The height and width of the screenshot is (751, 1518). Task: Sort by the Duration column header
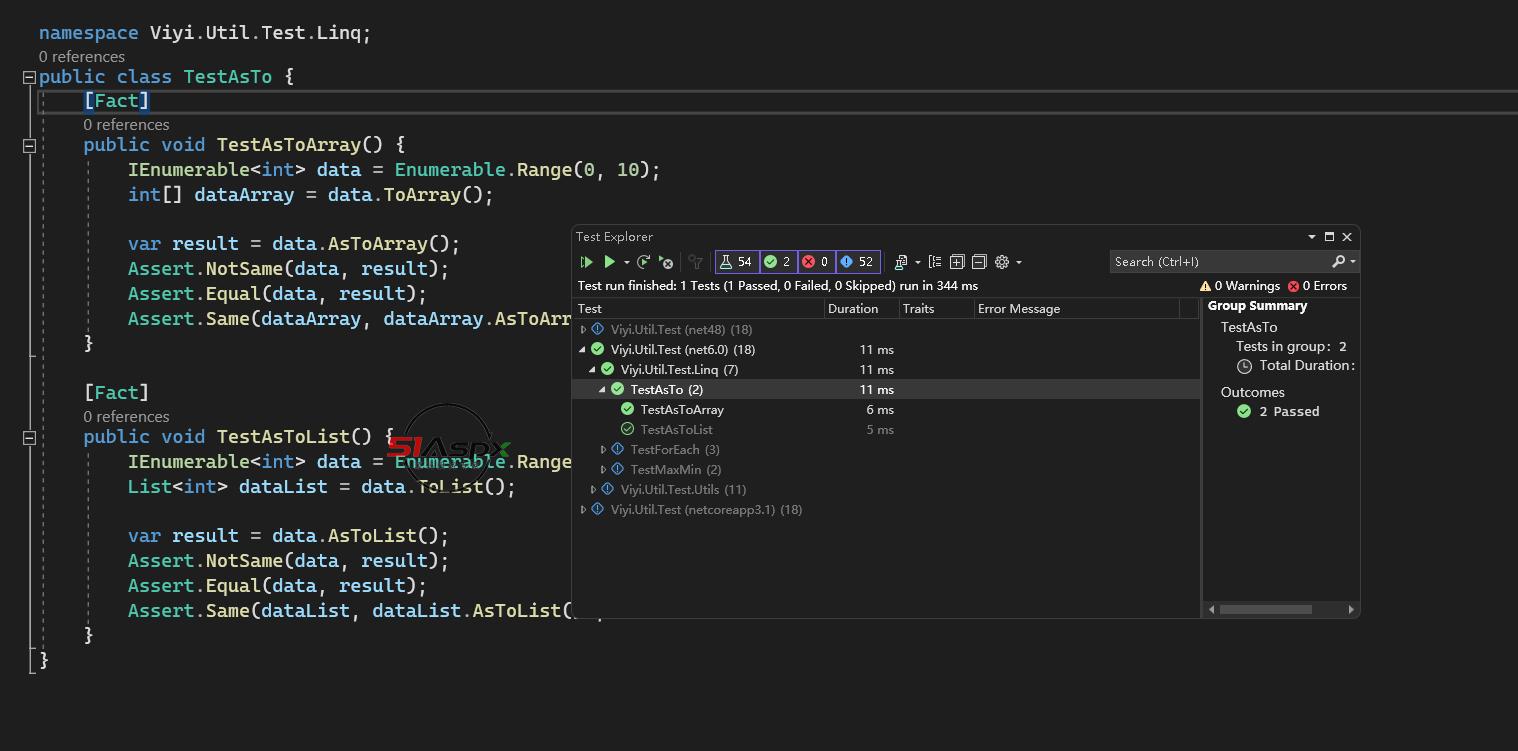click(862, 309)
